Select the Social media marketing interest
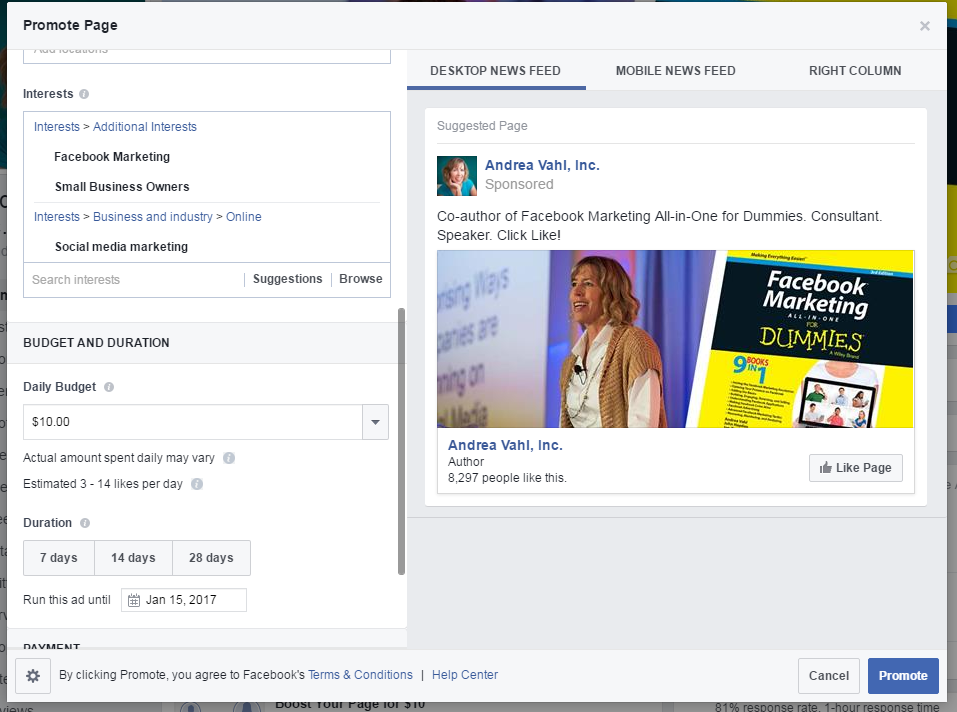 click(x=121, y=246)
